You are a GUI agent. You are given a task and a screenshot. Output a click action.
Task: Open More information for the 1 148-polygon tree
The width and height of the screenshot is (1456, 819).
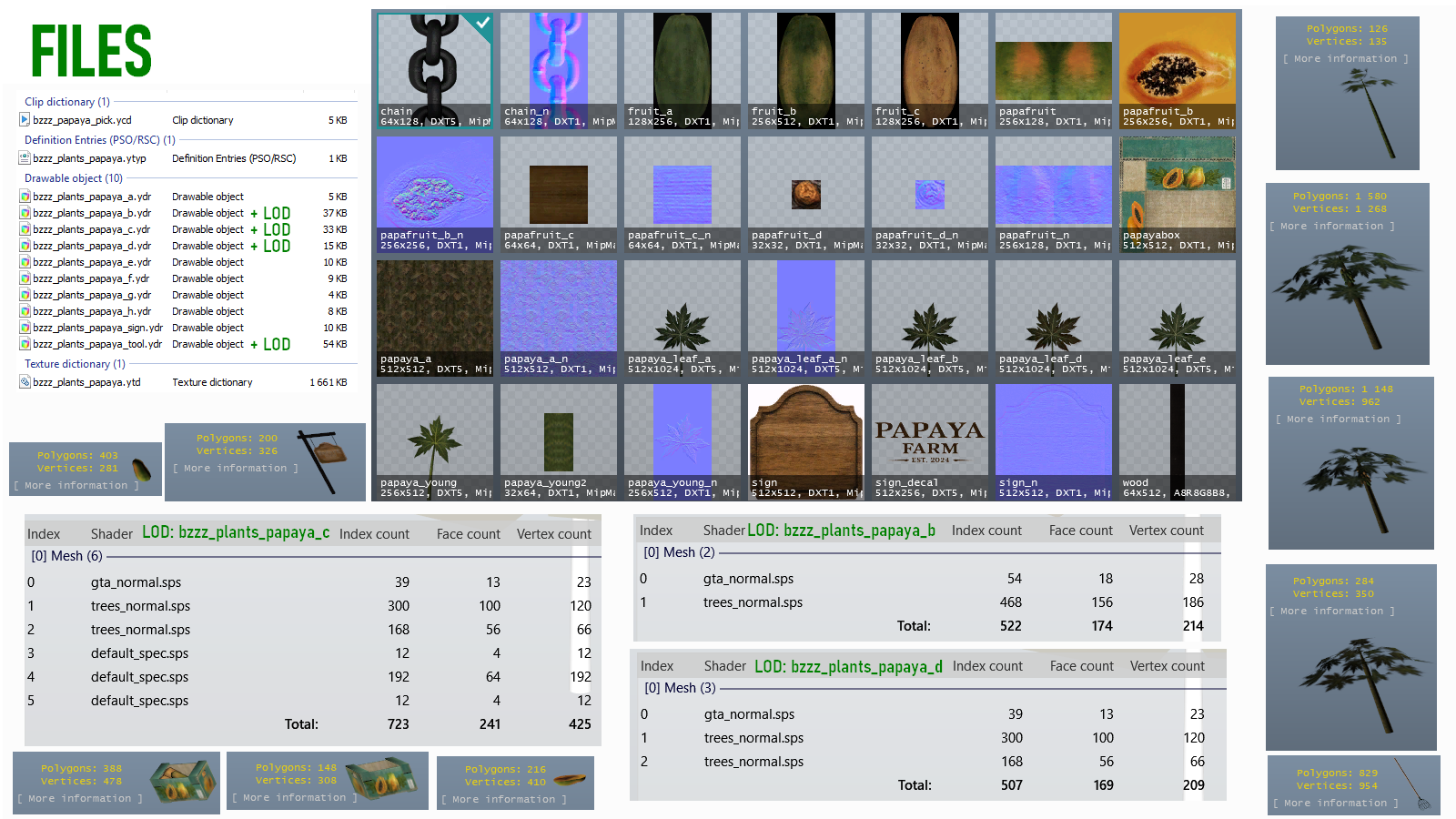(x=1339, y=419)
